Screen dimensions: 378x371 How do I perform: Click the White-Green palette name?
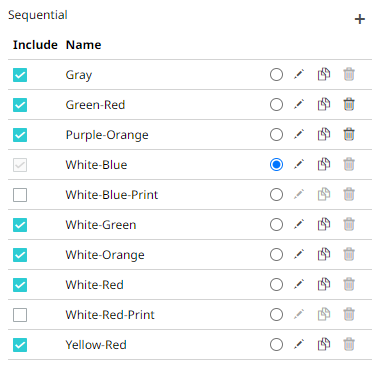[x=101, y=225]
